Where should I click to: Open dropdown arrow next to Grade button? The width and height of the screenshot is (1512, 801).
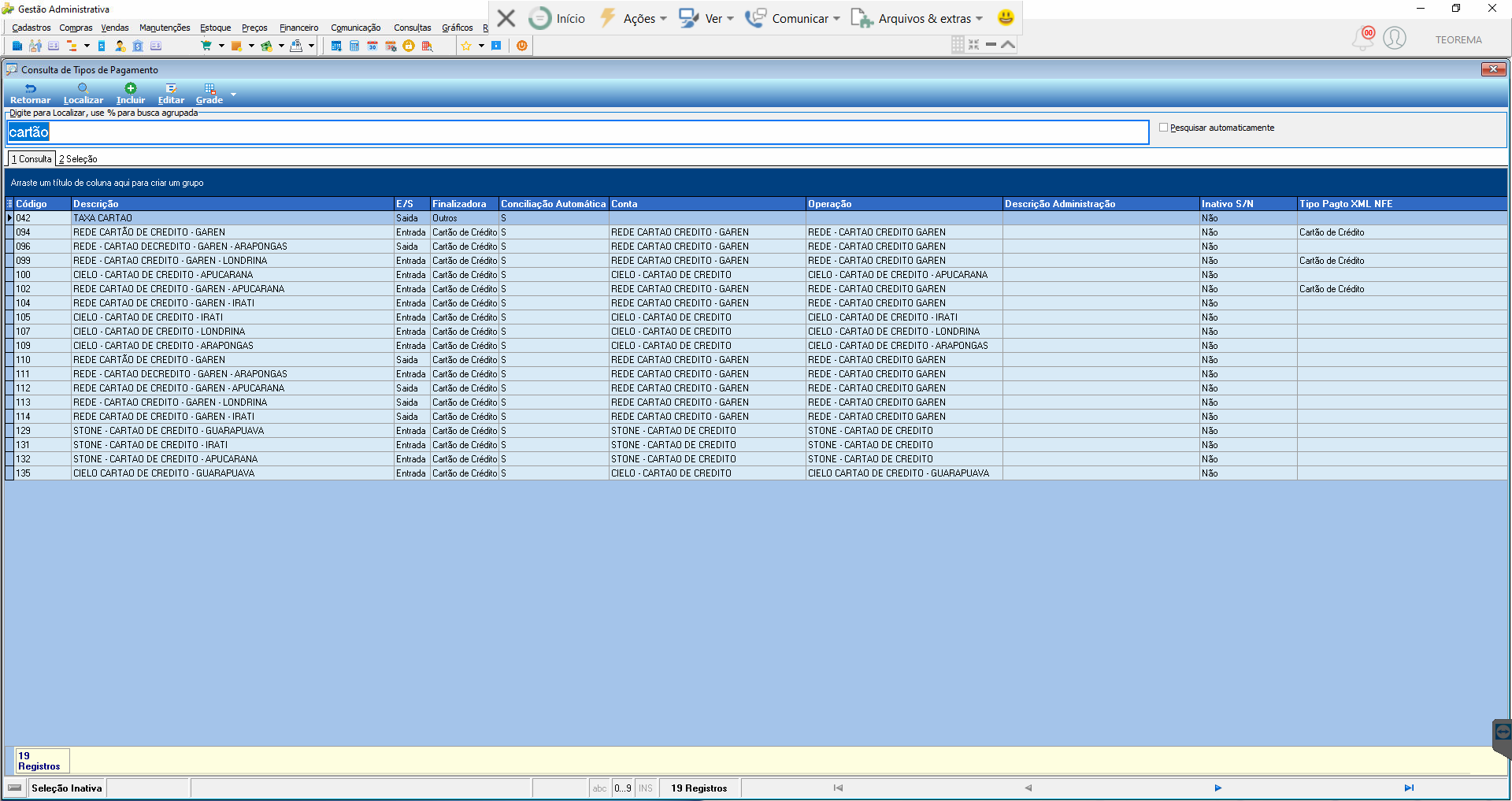(x=233, y=95)
